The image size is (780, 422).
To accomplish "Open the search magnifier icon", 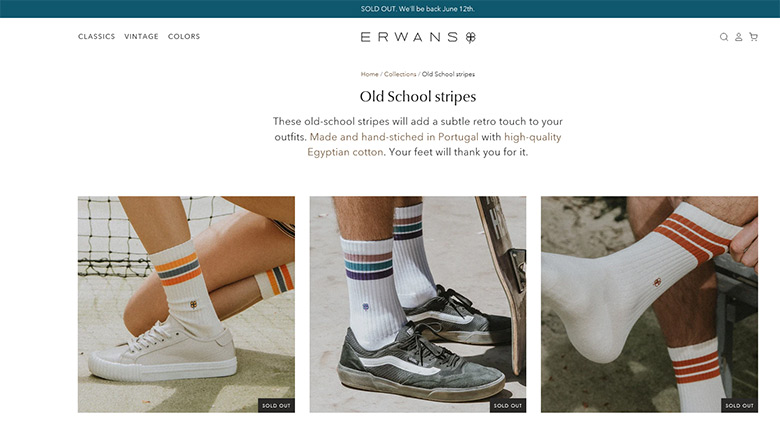I will 724,37.
